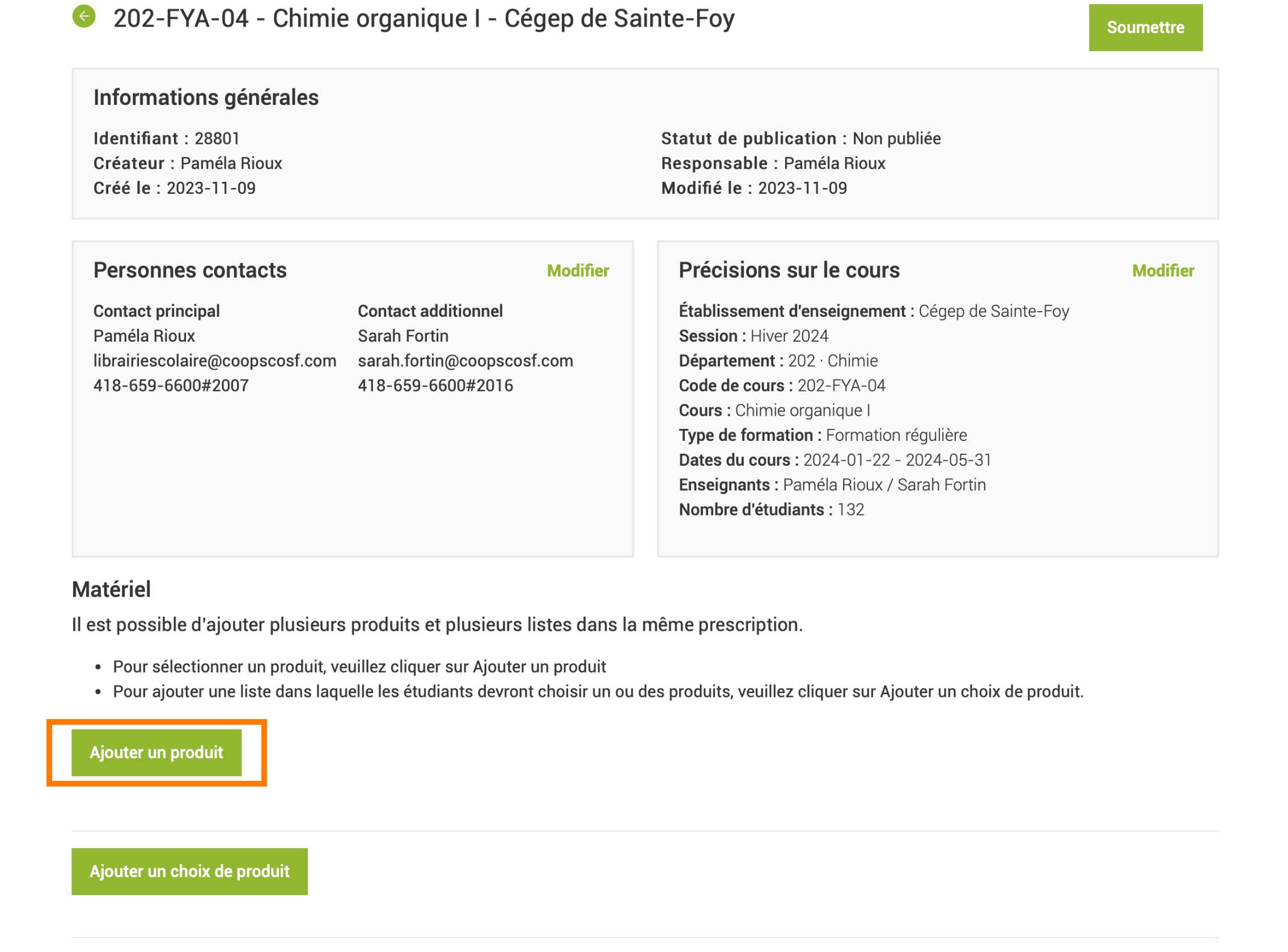The image size is (1288, 952).
Task: Click the Personnes contacts heading
Action: click(x=190, y=270)
